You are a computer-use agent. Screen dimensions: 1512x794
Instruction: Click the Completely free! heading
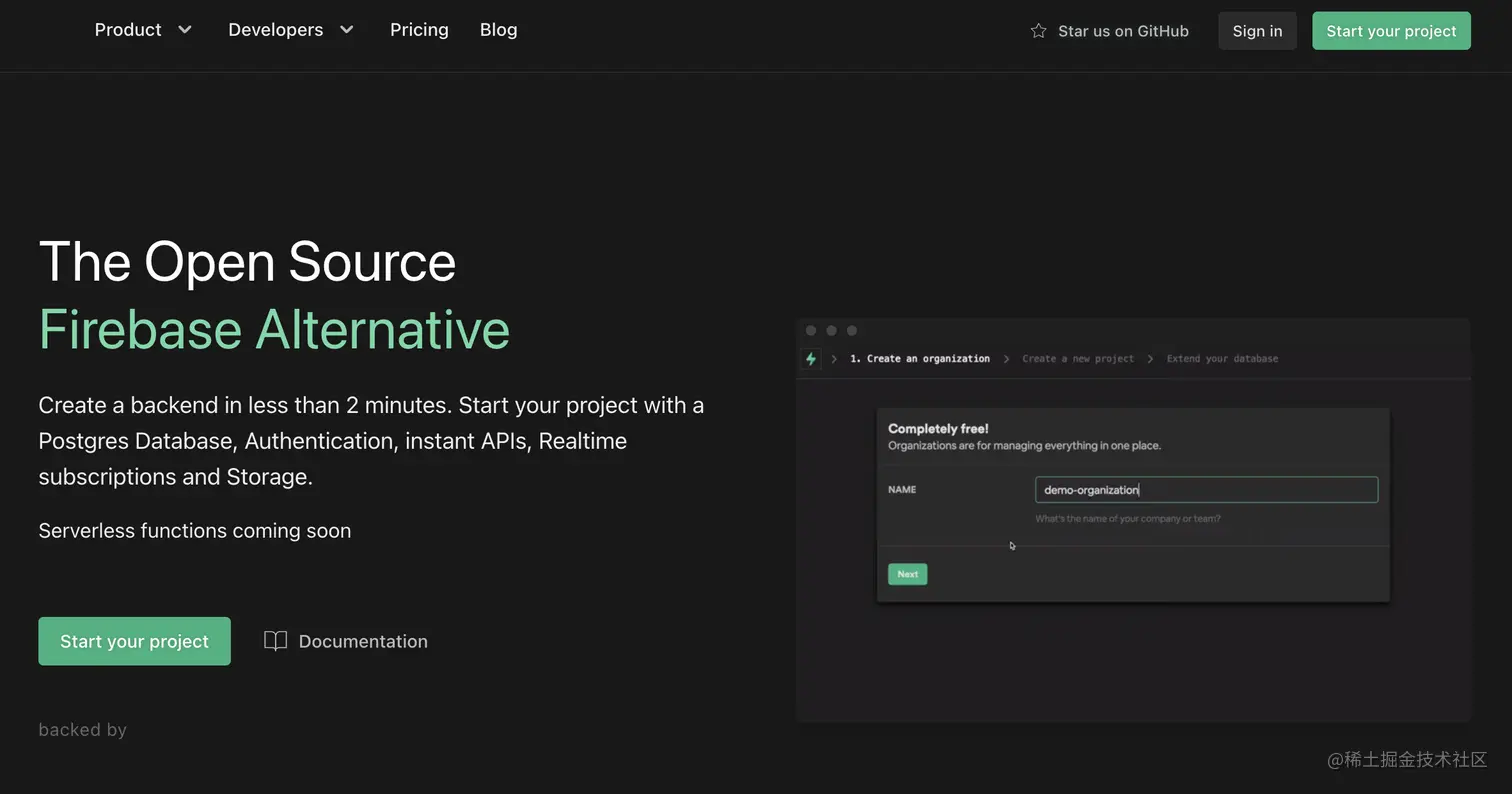(938, 428)
